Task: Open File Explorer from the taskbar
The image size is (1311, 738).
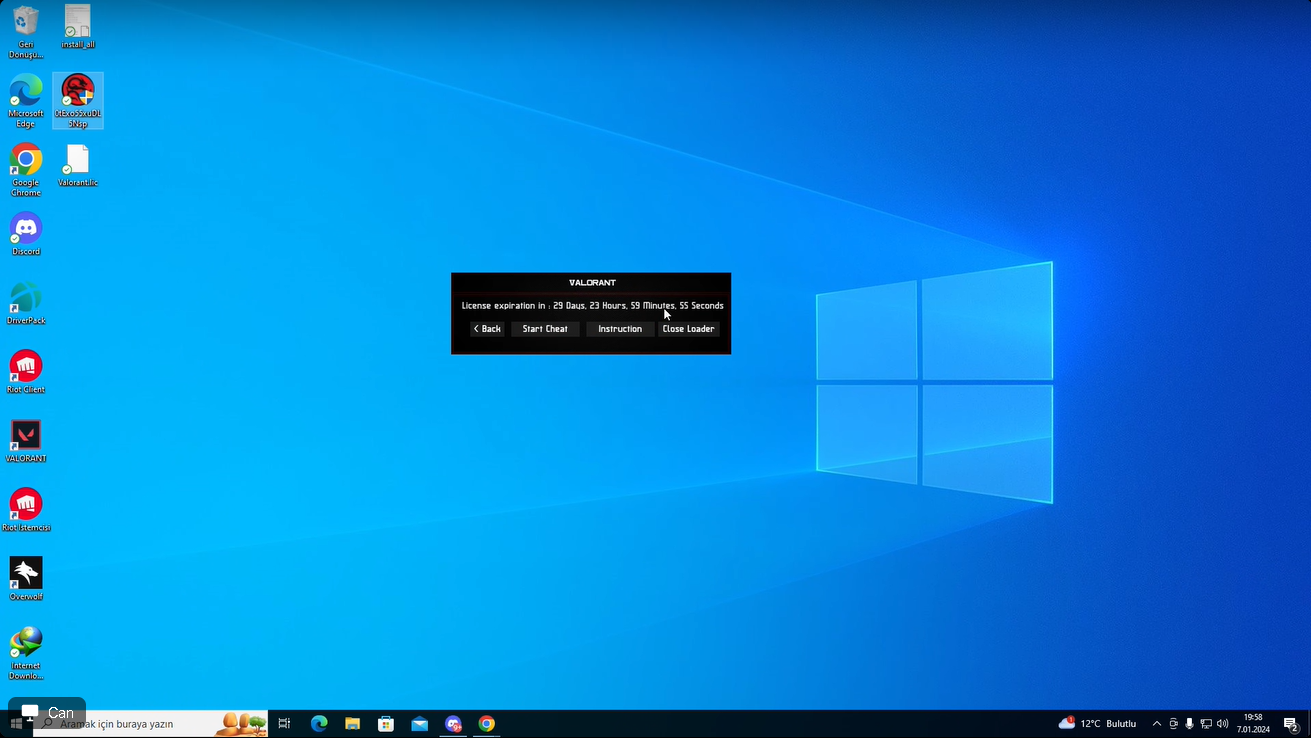Action: pos(352,723)
